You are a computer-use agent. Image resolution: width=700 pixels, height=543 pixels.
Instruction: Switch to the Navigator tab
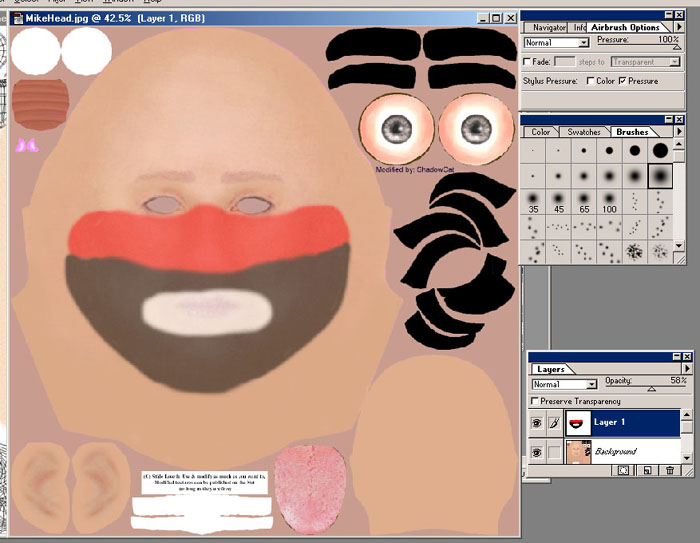549,27
